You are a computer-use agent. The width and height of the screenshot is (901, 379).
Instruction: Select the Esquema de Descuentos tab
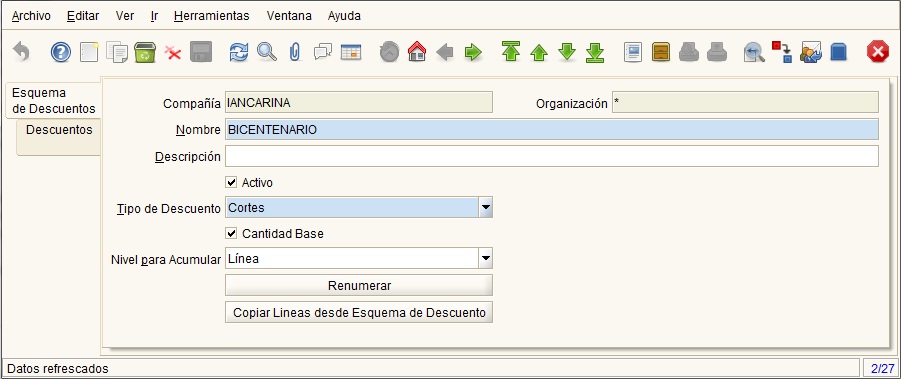pyautogui.click(x=53, y=100)
